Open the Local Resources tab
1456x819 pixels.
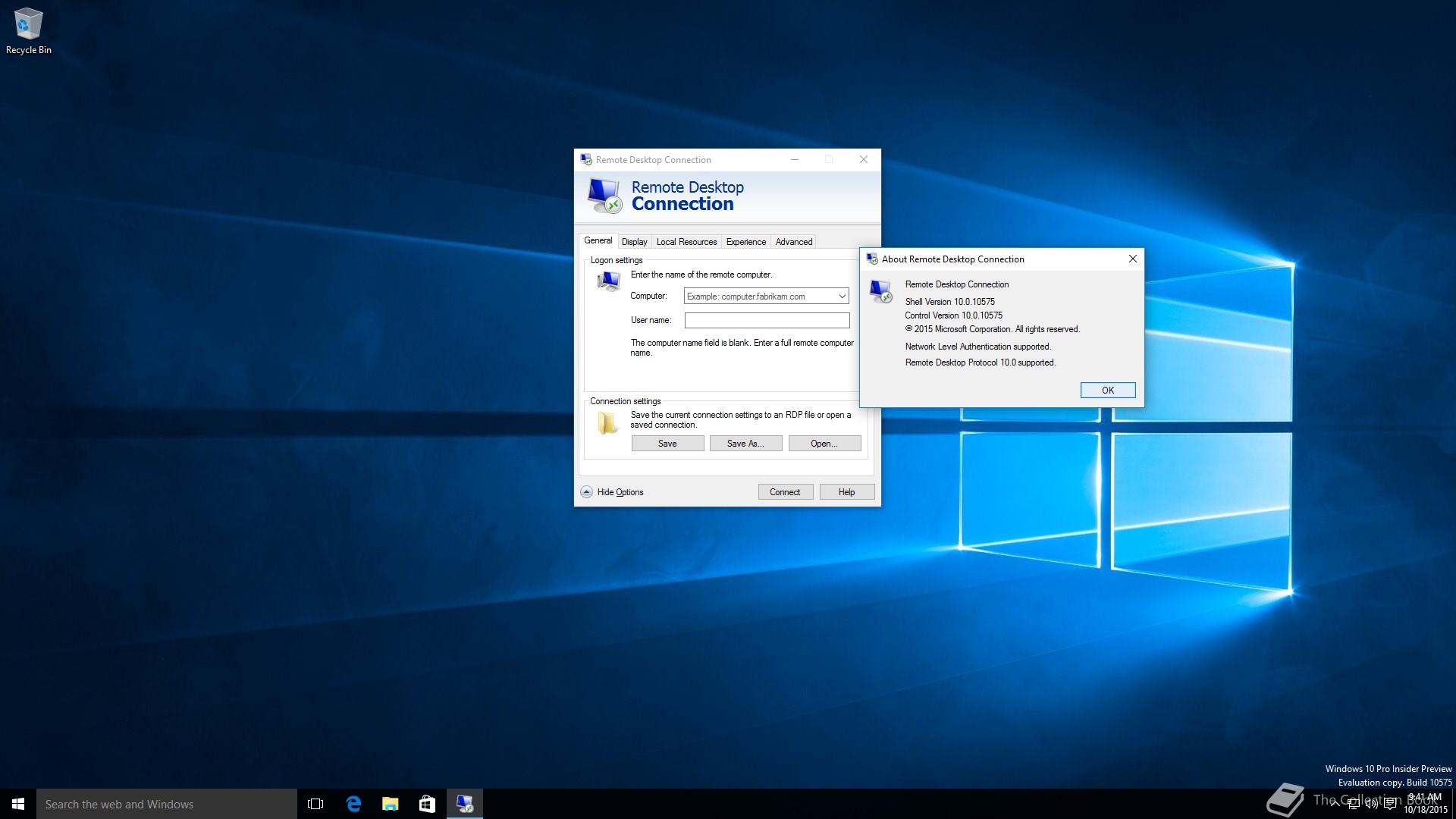tap(686, 242)
